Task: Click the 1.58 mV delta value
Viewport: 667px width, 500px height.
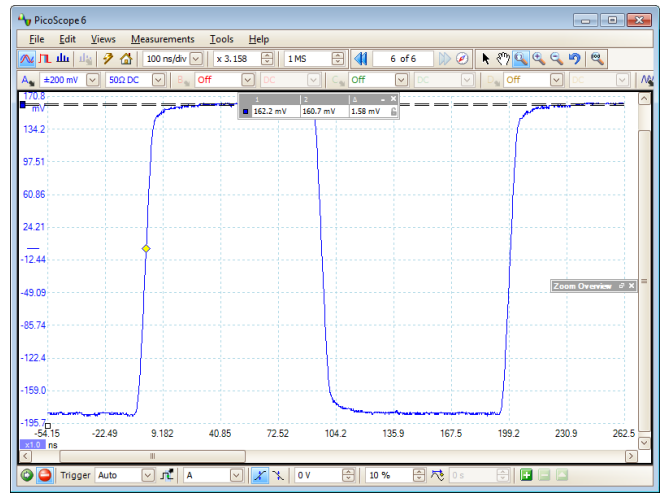Action: 365,111
